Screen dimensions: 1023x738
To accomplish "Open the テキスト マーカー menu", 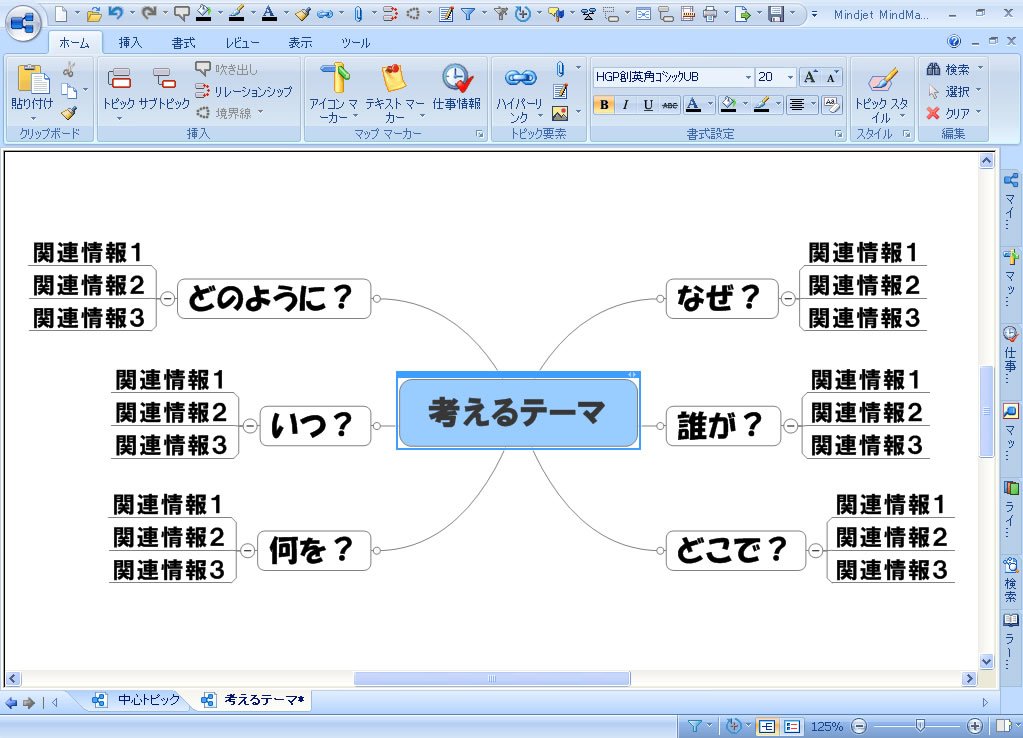I will click(x=395, y=93).
